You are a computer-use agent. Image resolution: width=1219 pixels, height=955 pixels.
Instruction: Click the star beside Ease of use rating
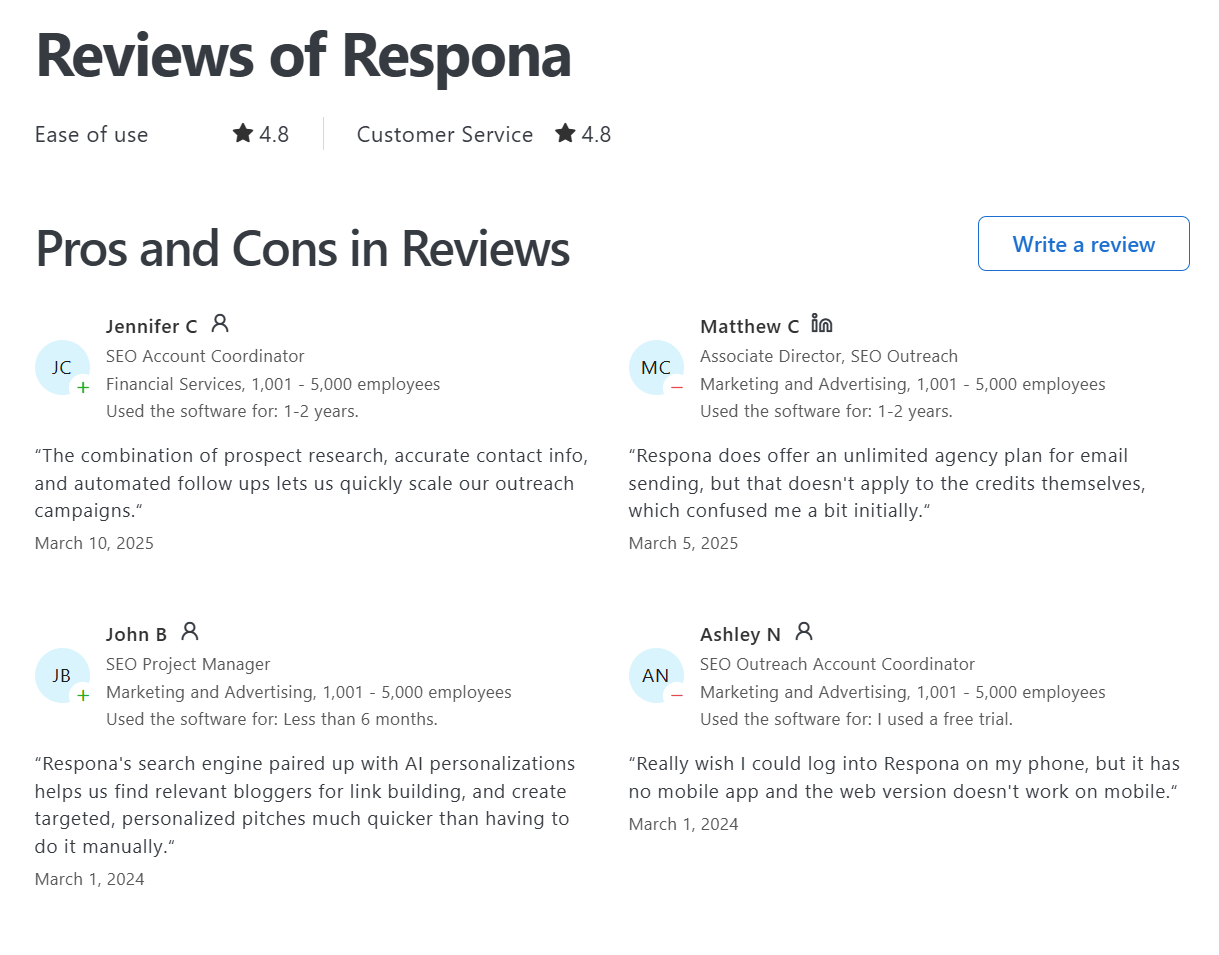(x=242, y=133)
